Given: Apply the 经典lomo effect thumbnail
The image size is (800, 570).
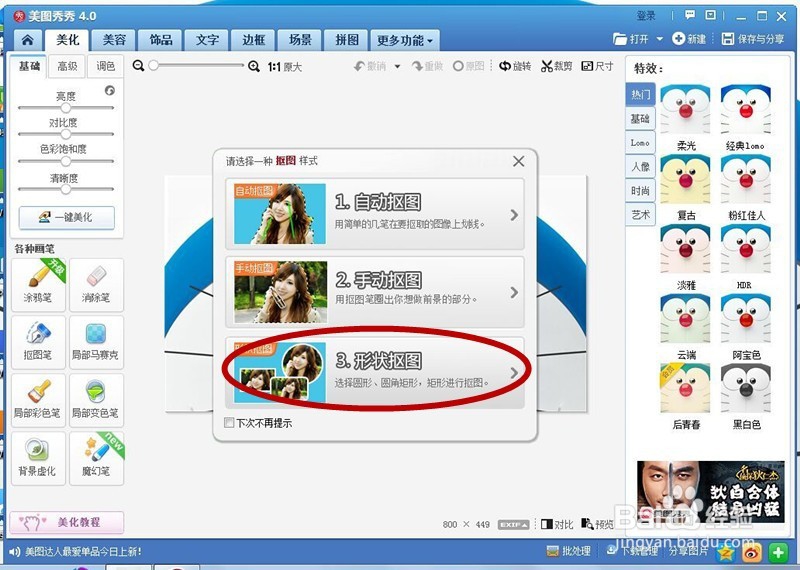Looking at the screenshot, I should (746, 110).
